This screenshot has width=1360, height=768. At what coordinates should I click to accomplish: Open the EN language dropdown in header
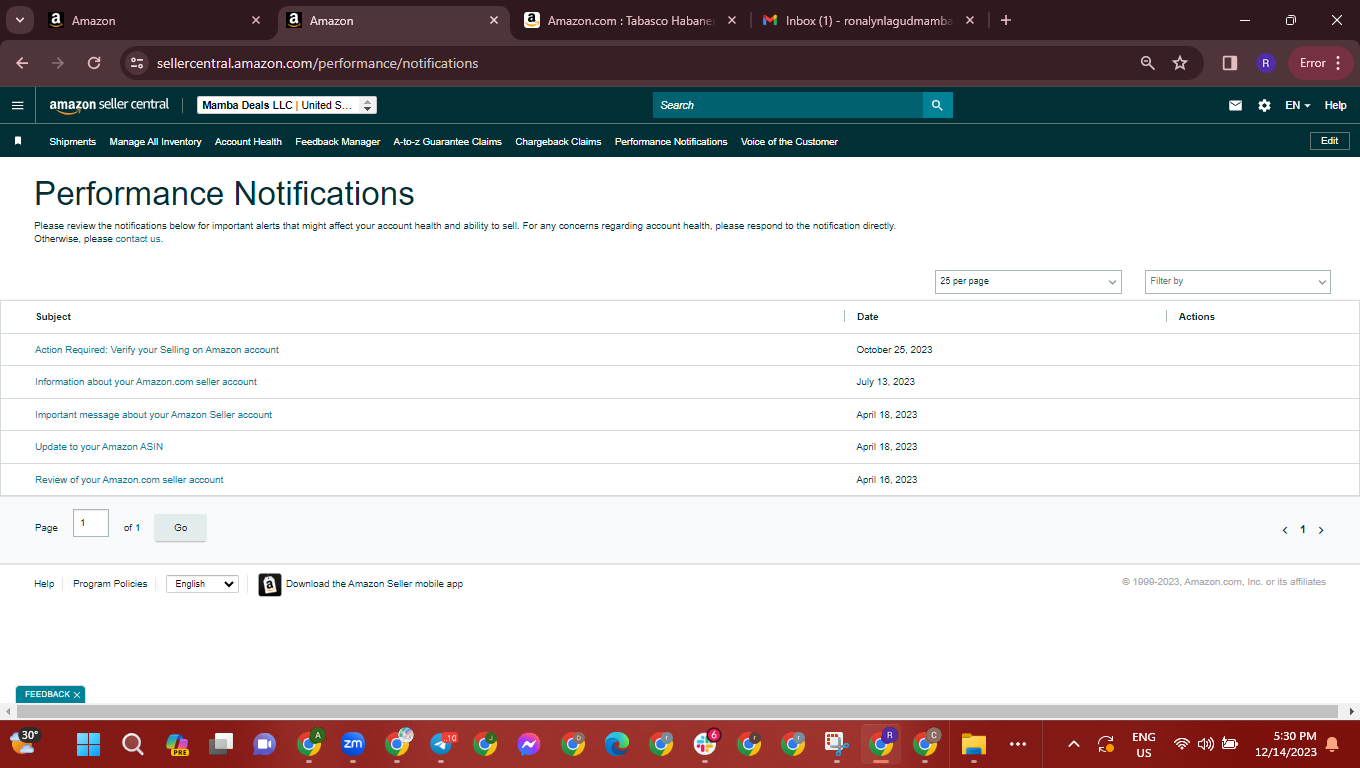[1297, 105]
